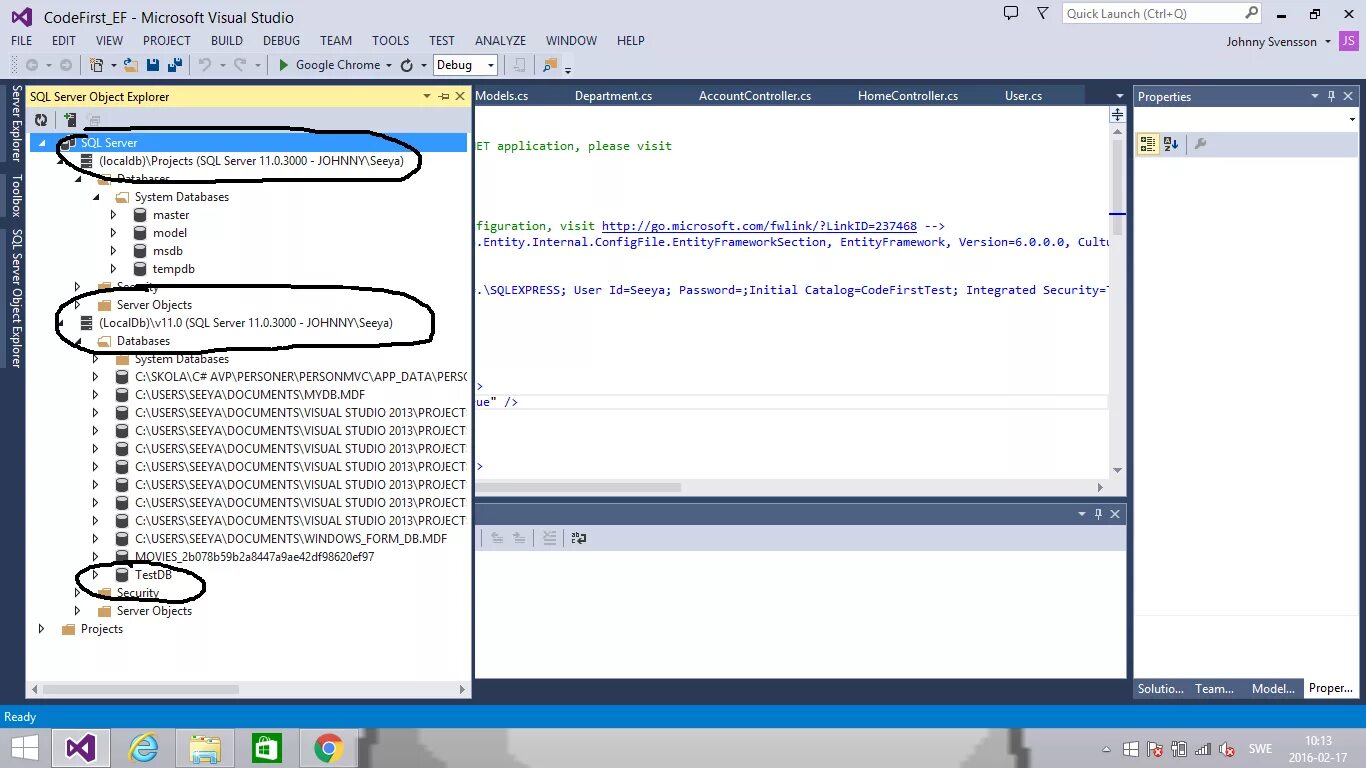Open the FILE menu
Screen dimensions: 1366x768
click(21, 41)
